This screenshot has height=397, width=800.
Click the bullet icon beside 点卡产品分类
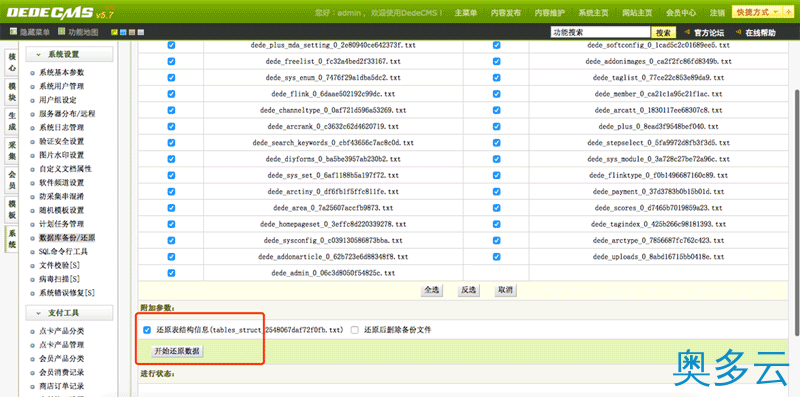(33, 331)
